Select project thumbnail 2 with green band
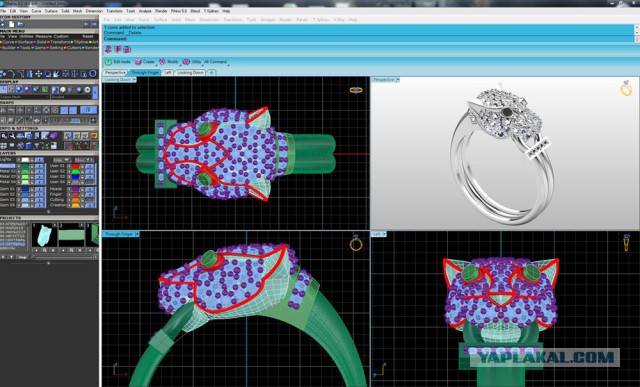This screenshot has width=640, height=387. (71, 235)
